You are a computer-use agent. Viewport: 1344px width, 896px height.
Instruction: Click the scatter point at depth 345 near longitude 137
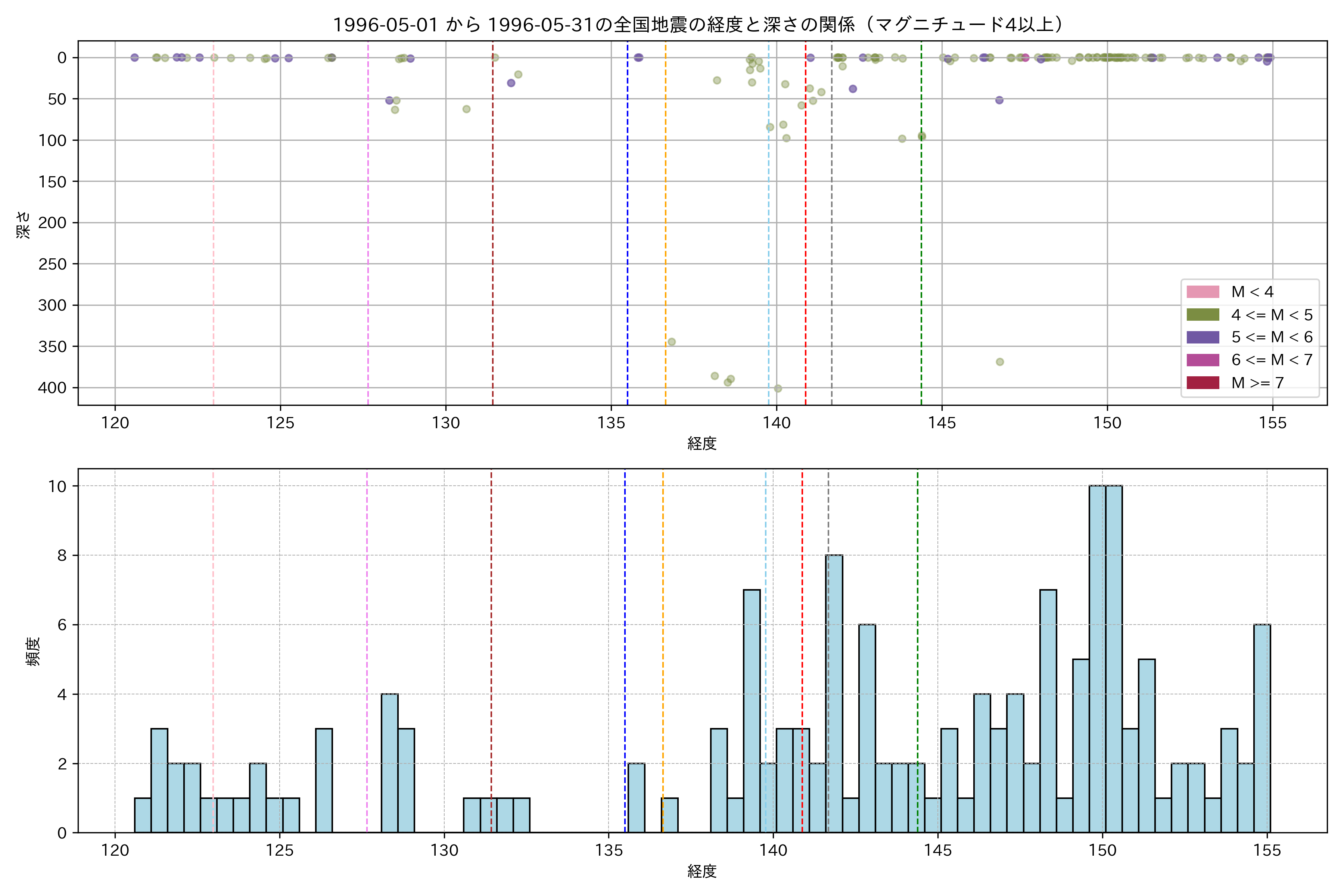click(672, 342)
